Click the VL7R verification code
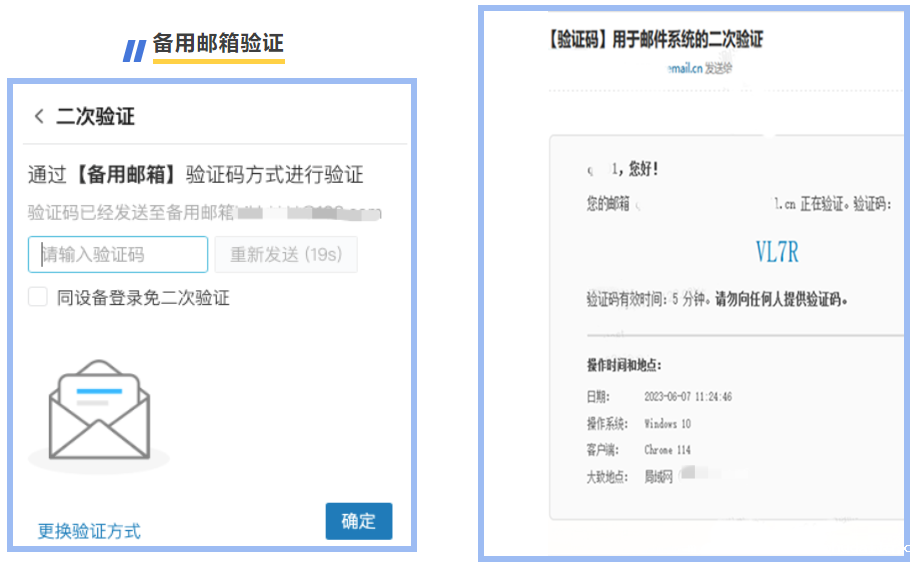The image size is (914, 564). click(x=776, y=252)
